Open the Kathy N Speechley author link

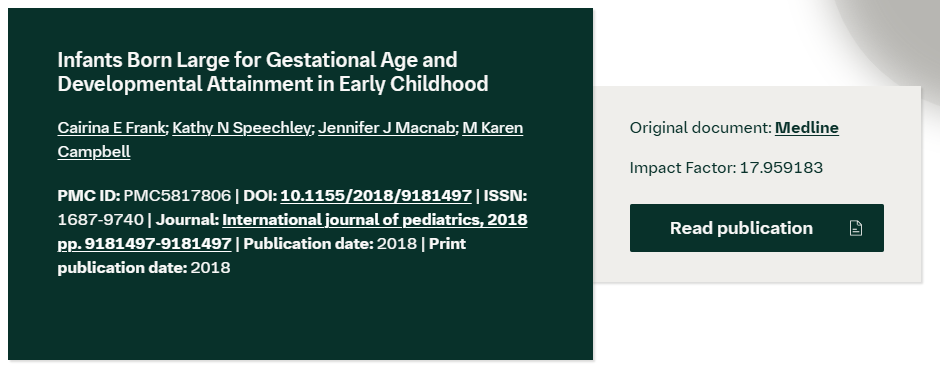tap(241, 128)
